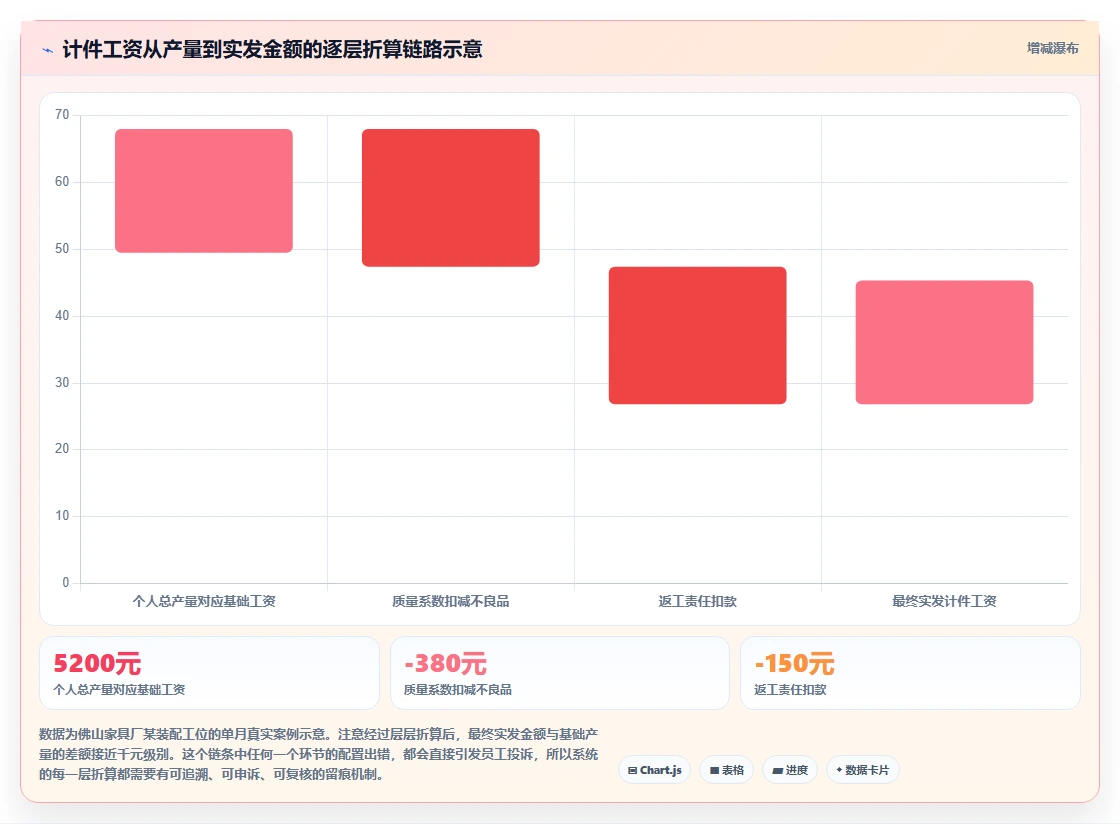1120x824 pixels.
Task: Click the y-axis value 10
Action: click(62, 516)
